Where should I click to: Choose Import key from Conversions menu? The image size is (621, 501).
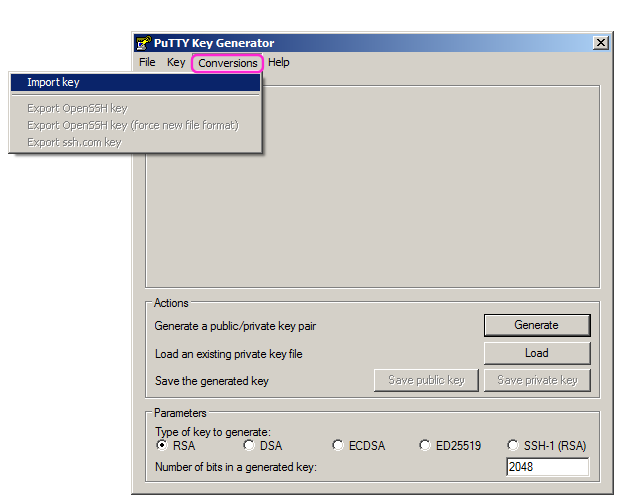pos(135,82)
